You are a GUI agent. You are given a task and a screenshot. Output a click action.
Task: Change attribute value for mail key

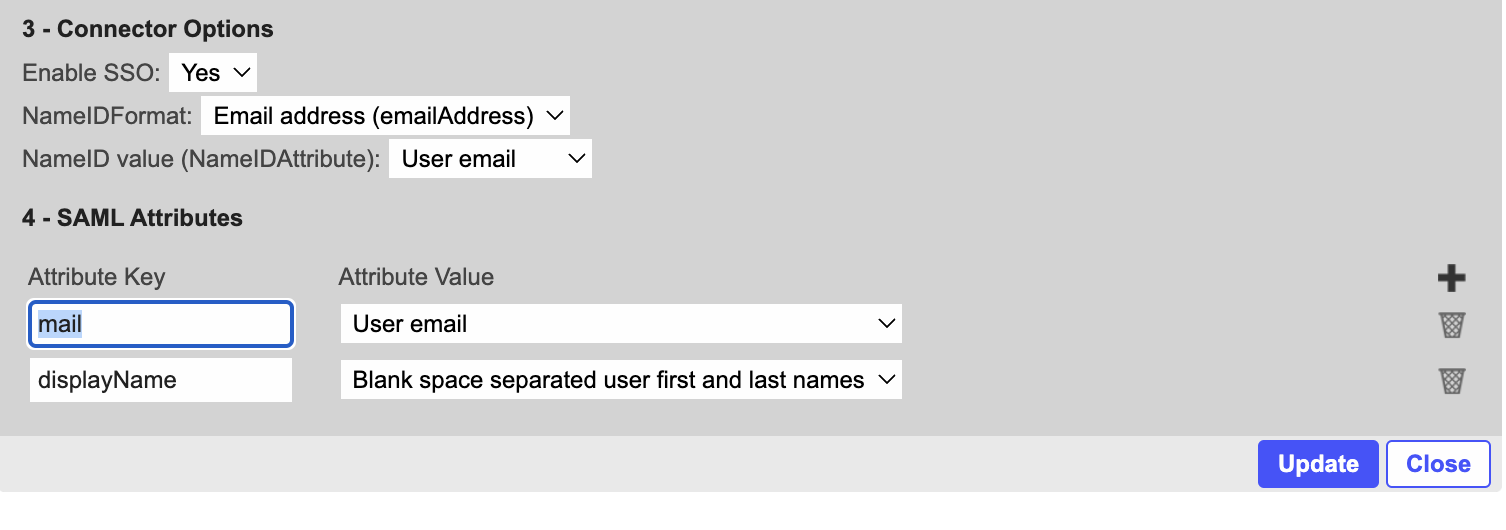pos(621,324)
